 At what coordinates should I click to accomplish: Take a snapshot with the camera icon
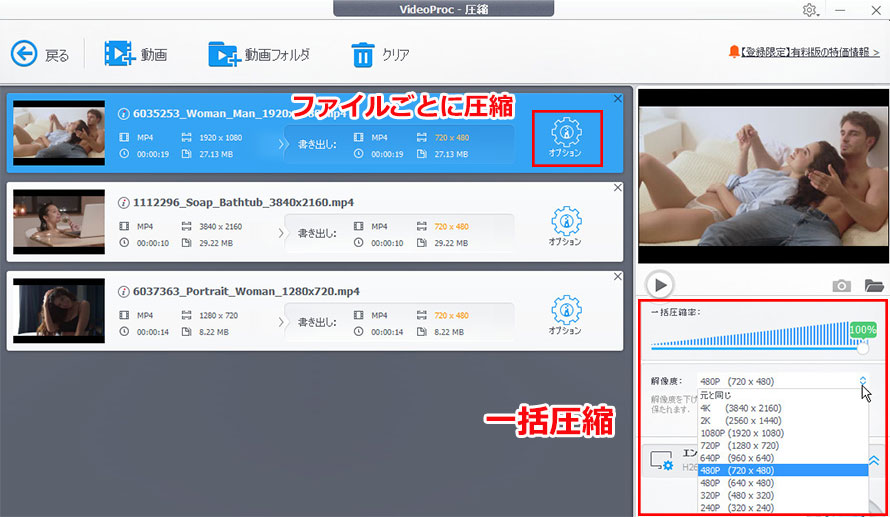[841, 285]
